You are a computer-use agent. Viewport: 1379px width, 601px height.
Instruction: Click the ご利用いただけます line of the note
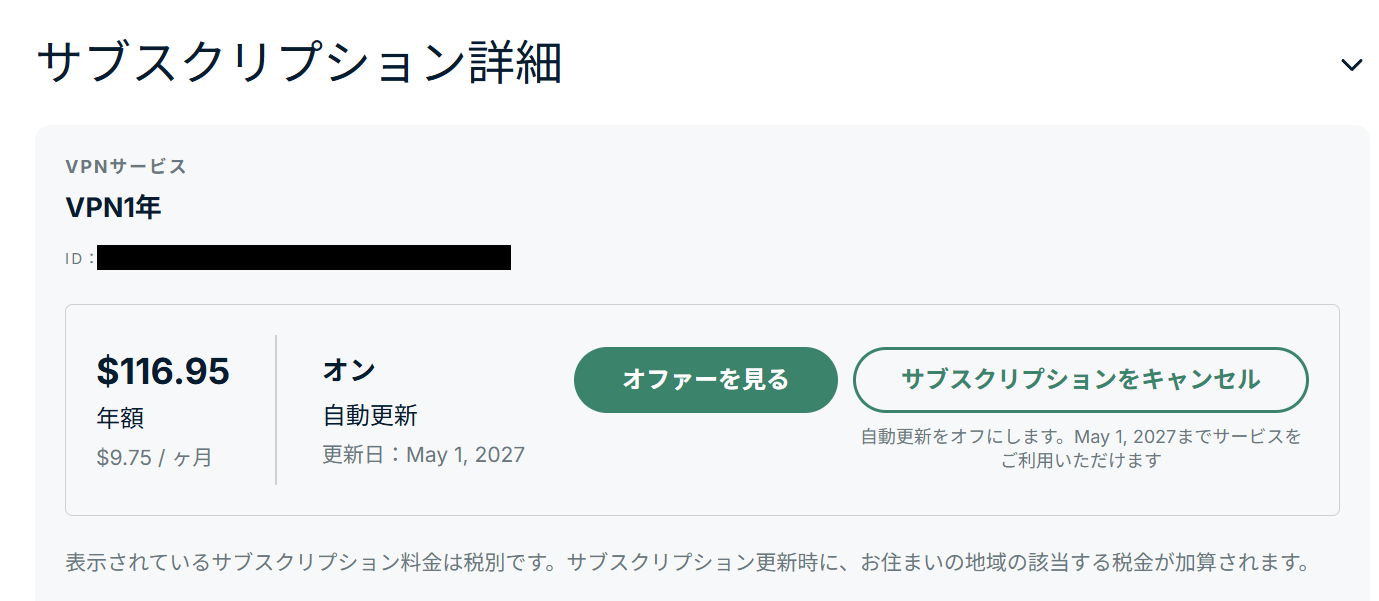(1081, 461)
